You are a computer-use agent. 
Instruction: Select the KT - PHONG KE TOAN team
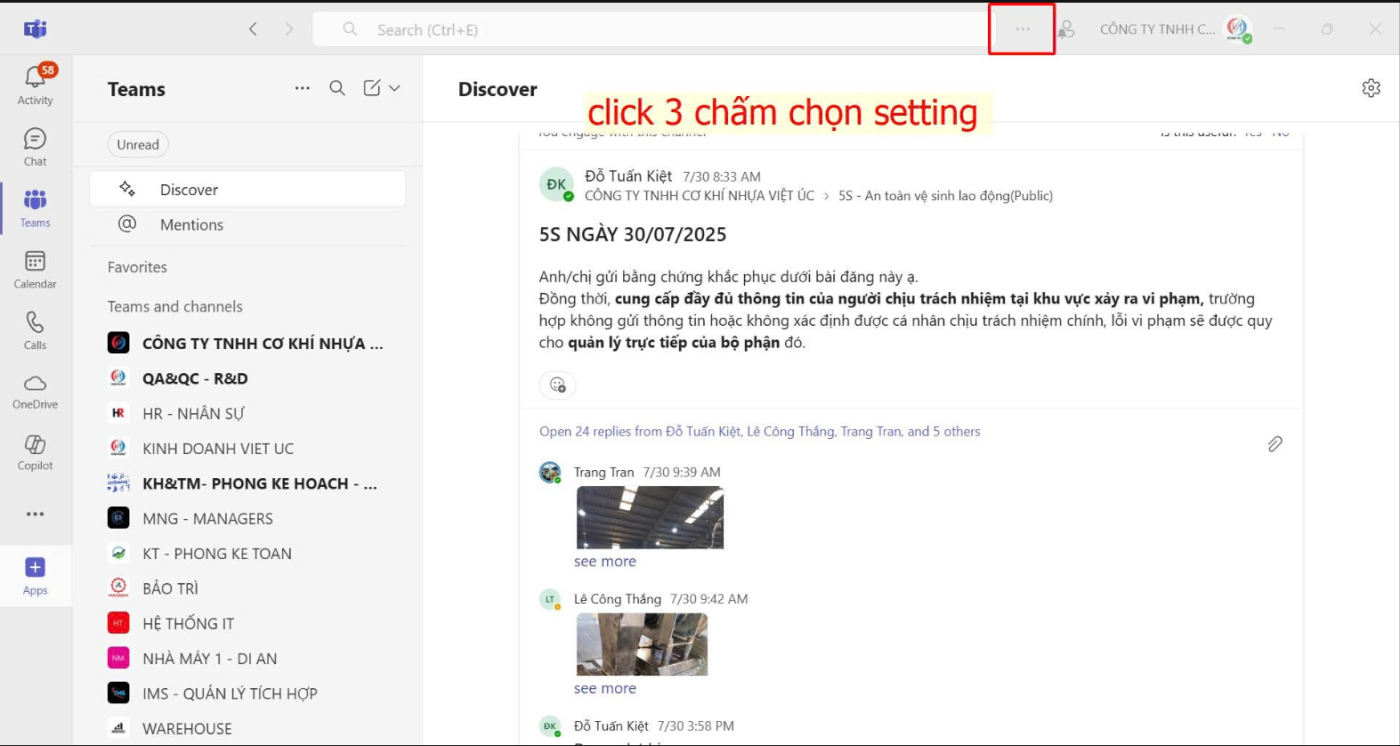pyautogui.click(x=248, y=553)
